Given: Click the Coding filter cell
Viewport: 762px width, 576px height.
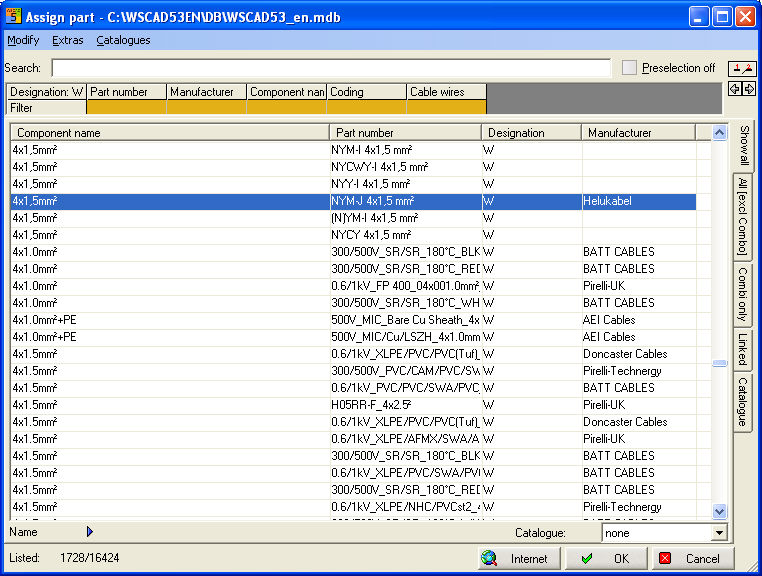Looking at the screenshot, I should (x=366, y=107).
